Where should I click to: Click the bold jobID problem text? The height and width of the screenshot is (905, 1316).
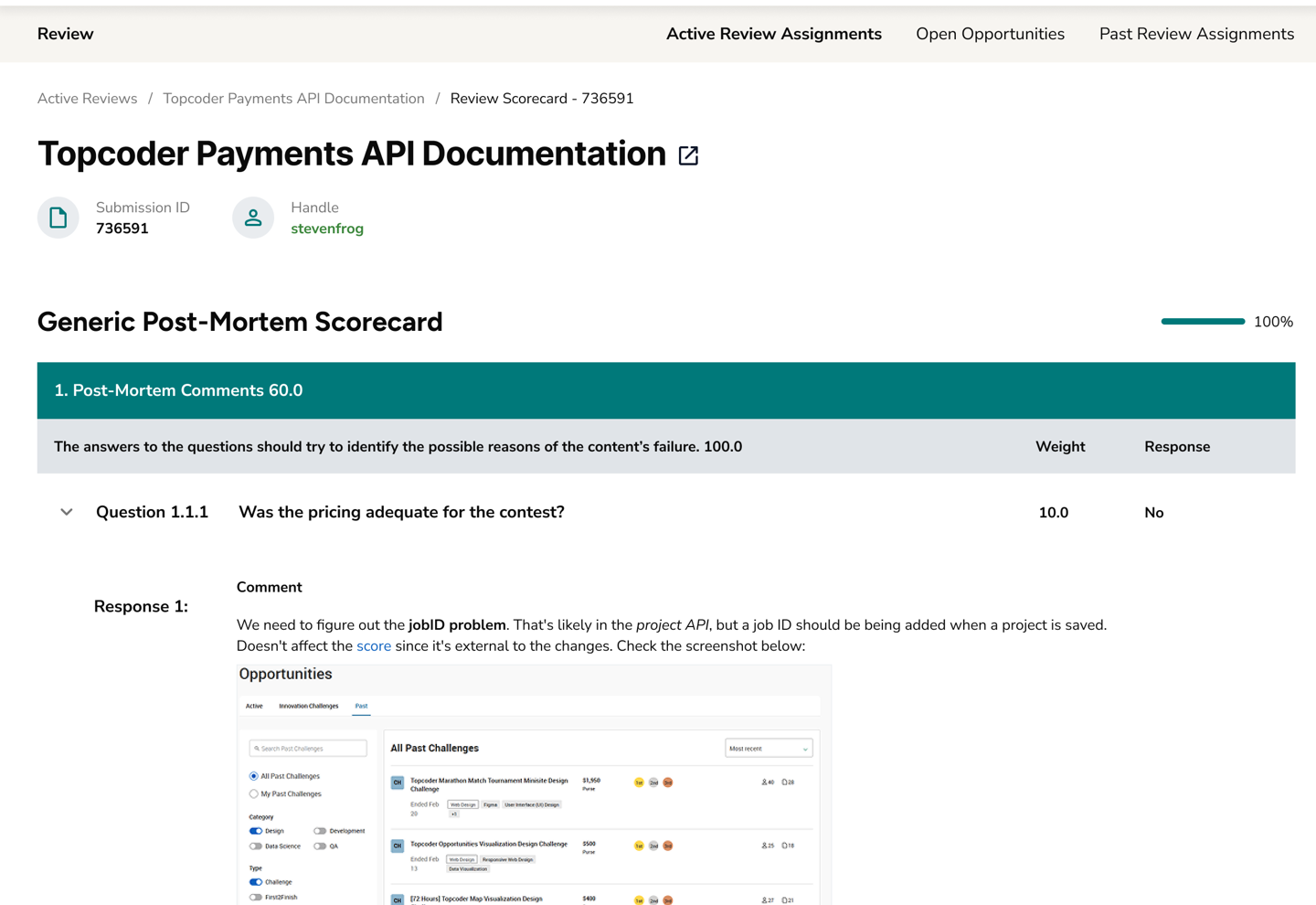457,625
